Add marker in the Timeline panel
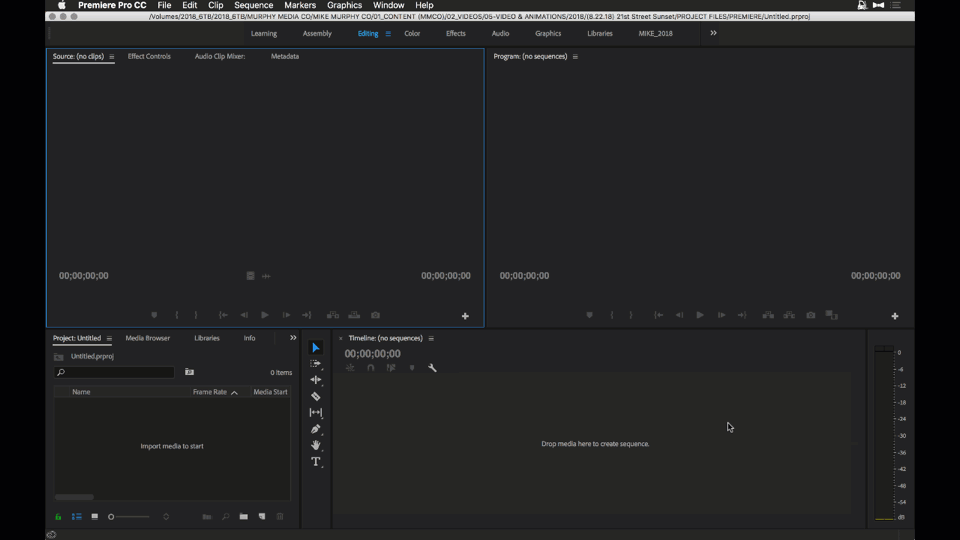 pyautogui.click(x=411, y=368)
